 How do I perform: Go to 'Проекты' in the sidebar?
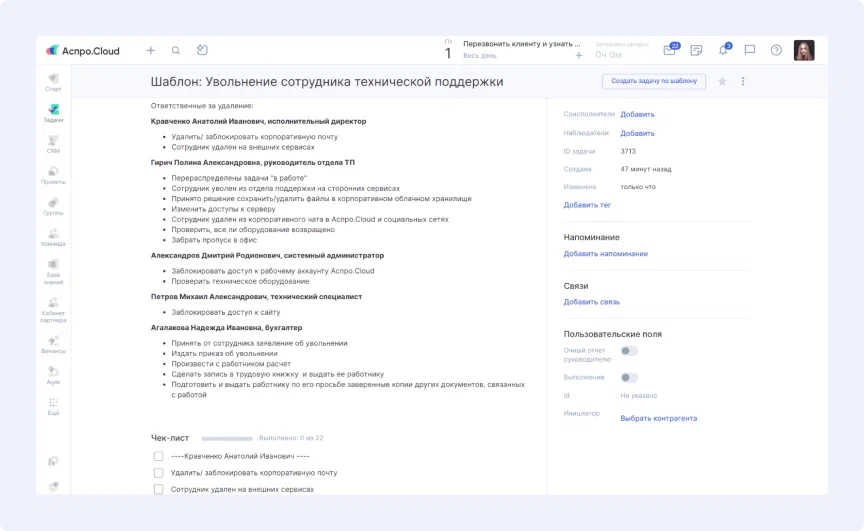click(53, 175)
